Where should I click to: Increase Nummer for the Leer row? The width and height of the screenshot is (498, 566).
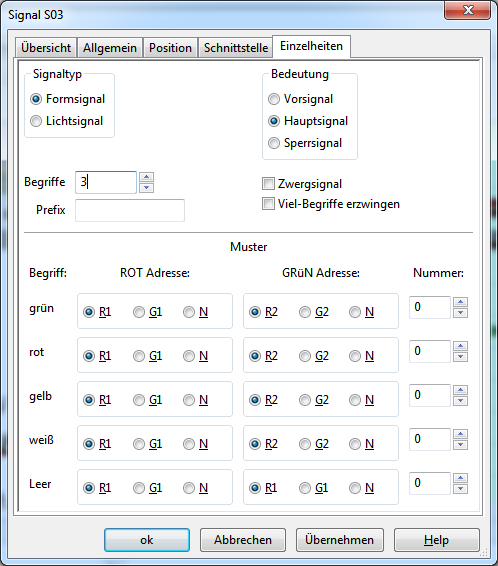(x=460, y=478)
